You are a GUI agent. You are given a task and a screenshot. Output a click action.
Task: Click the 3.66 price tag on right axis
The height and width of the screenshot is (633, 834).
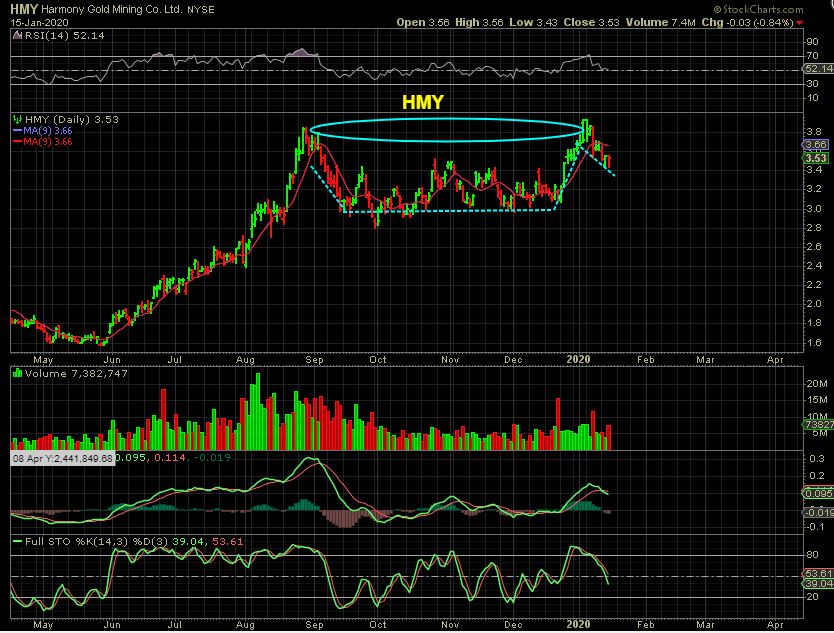[x=815, y=145]
